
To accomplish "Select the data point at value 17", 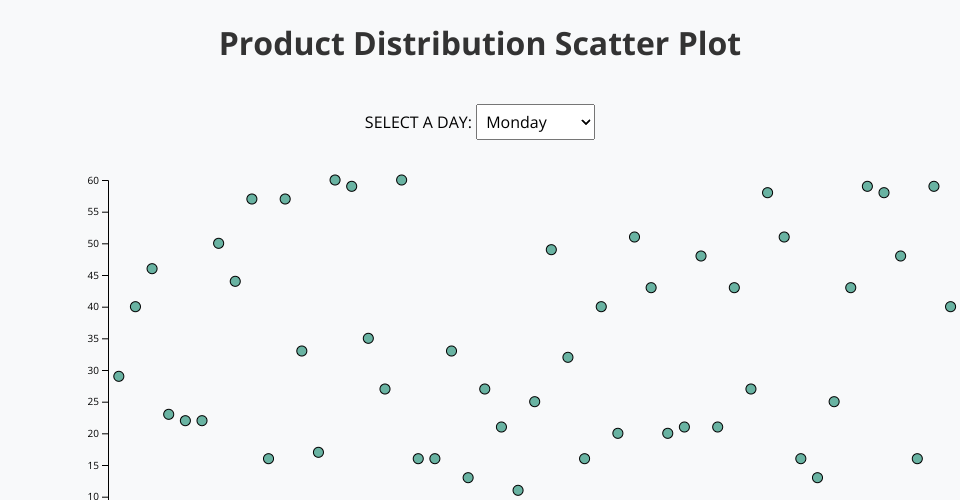I will pyautogui.click(x=318, y=452).
